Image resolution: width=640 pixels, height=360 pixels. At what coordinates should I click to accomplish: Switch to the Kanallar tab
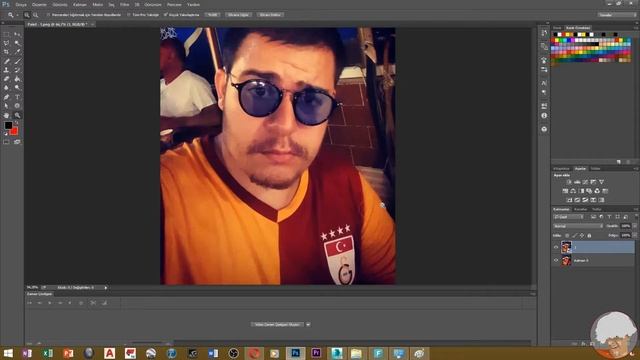tap(580, 209)
